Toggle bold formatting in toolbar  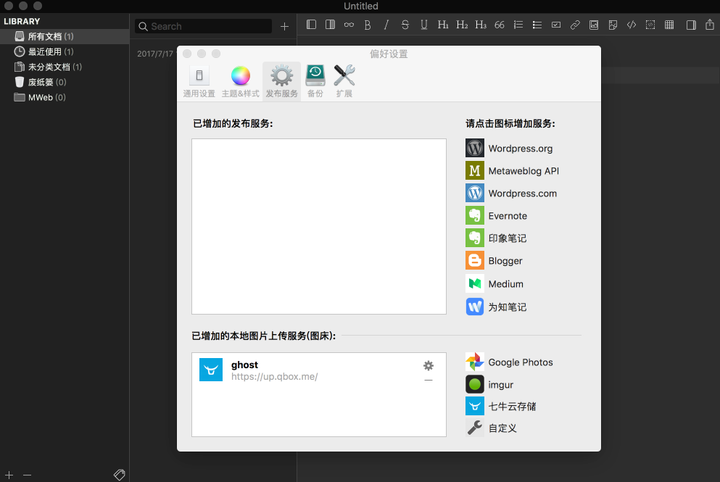pos(367,24)
